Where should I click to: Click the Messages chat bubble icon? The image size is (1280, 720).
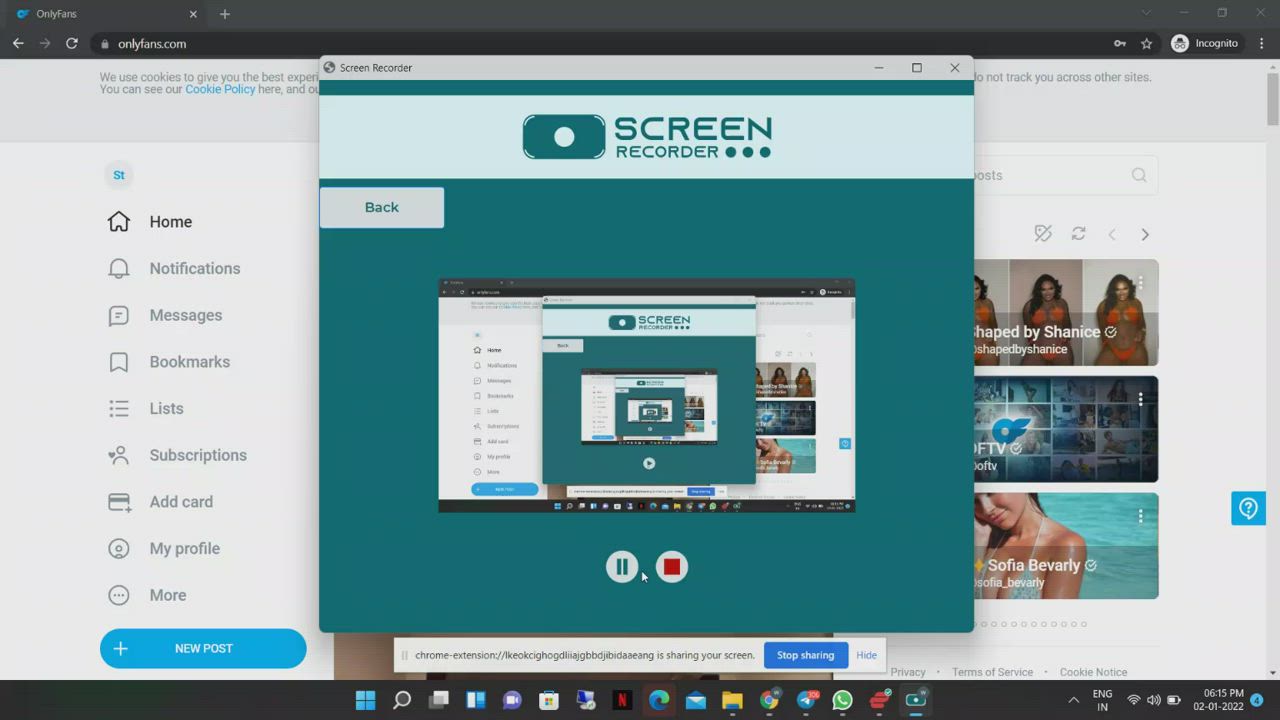tap(119, 315)
